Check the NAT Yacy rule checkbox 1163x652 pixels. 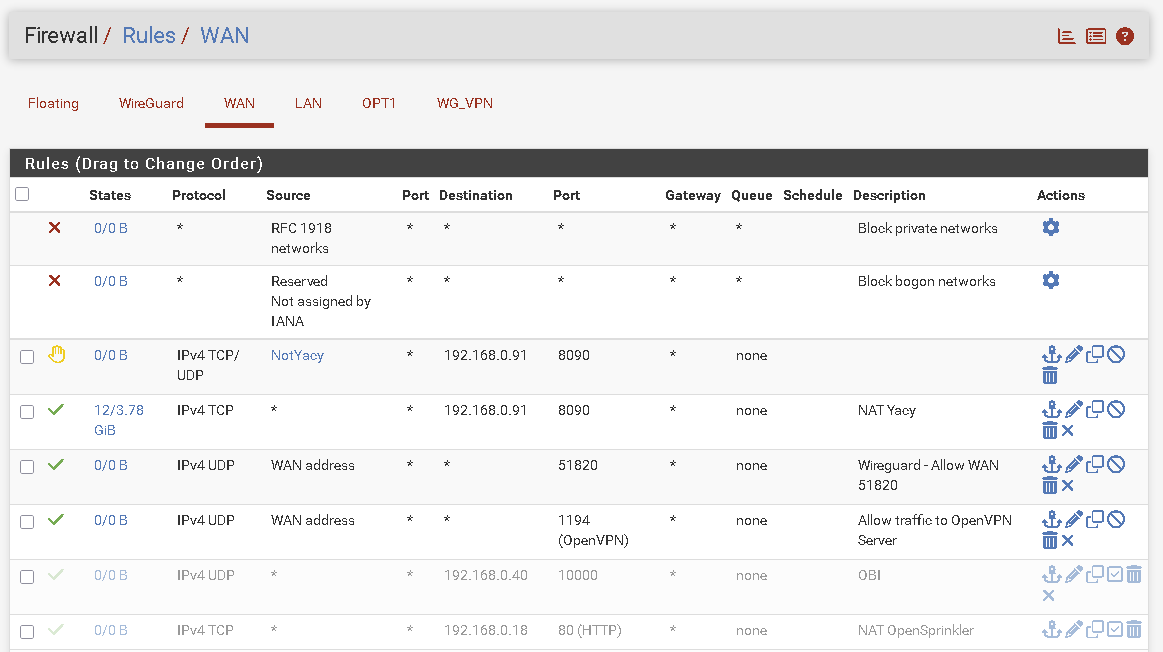pyautogui.click(x=27, y=412)
